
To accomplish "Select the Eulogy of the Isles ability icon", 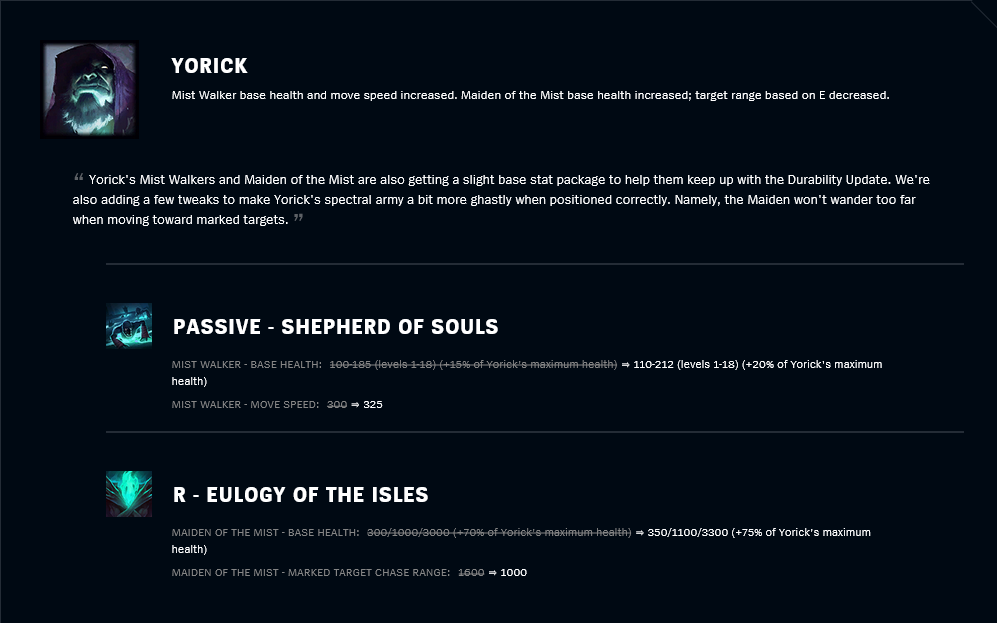I will click(x=129, y=494).
